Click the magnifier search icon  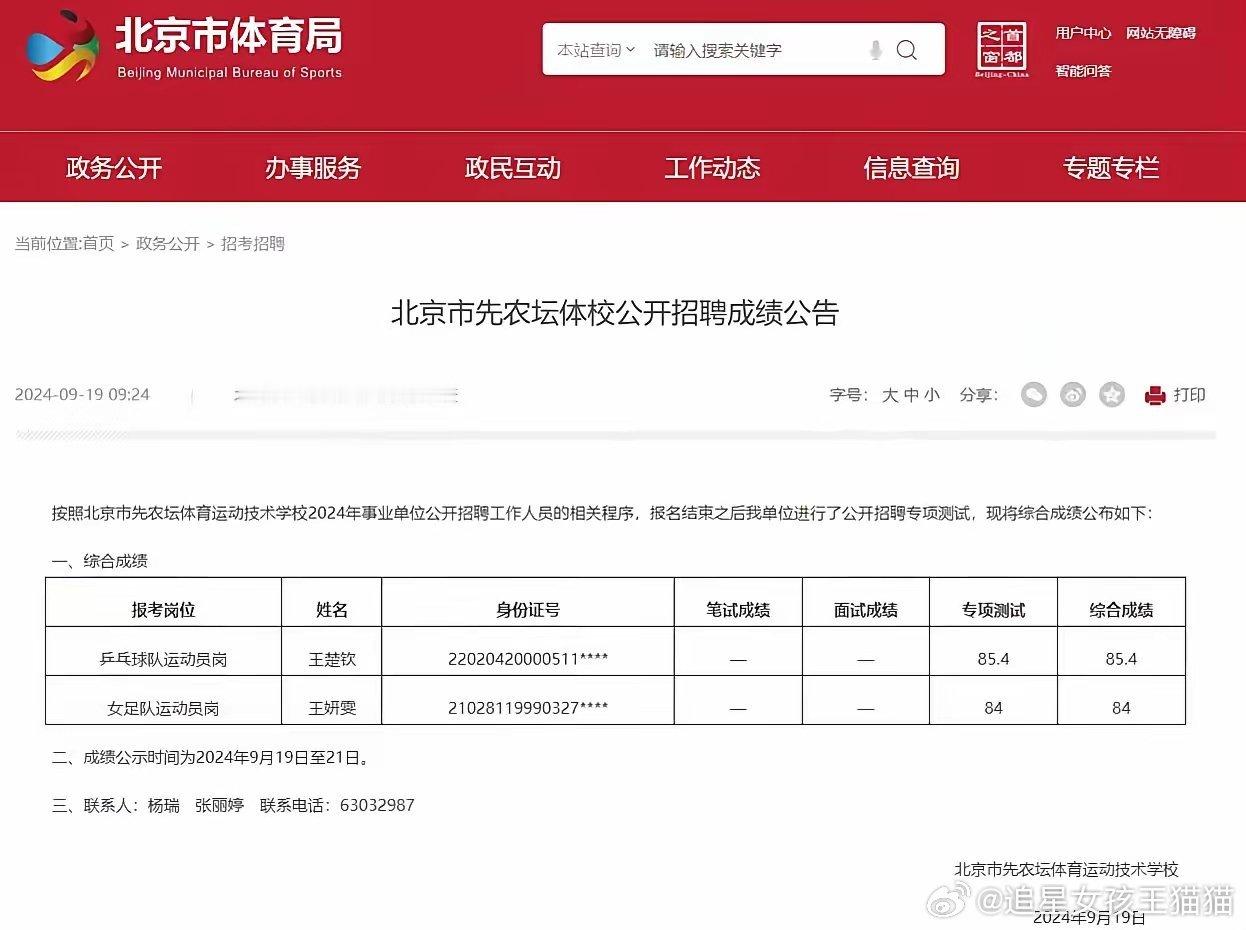(907, 50)
